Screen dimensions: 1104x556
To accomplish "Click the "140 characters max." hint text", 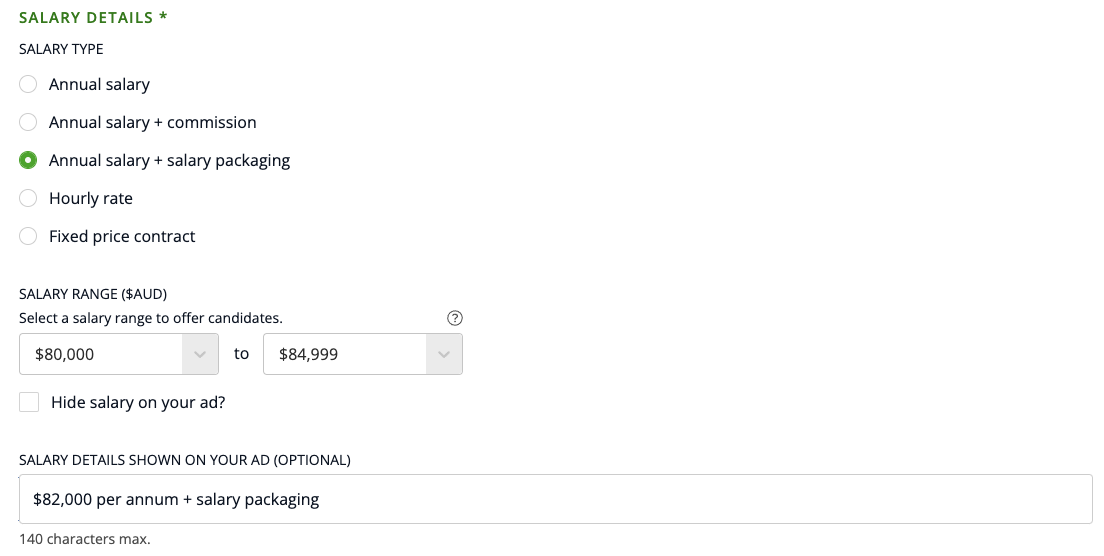I will tap(85, 539).
